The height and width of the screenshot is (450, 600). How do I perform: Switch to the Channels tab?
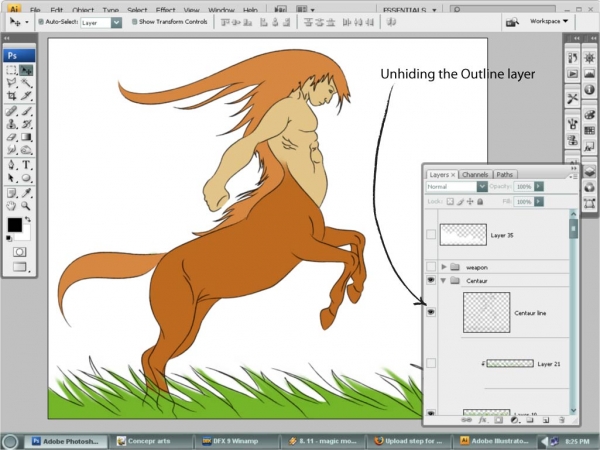[475, 174]
